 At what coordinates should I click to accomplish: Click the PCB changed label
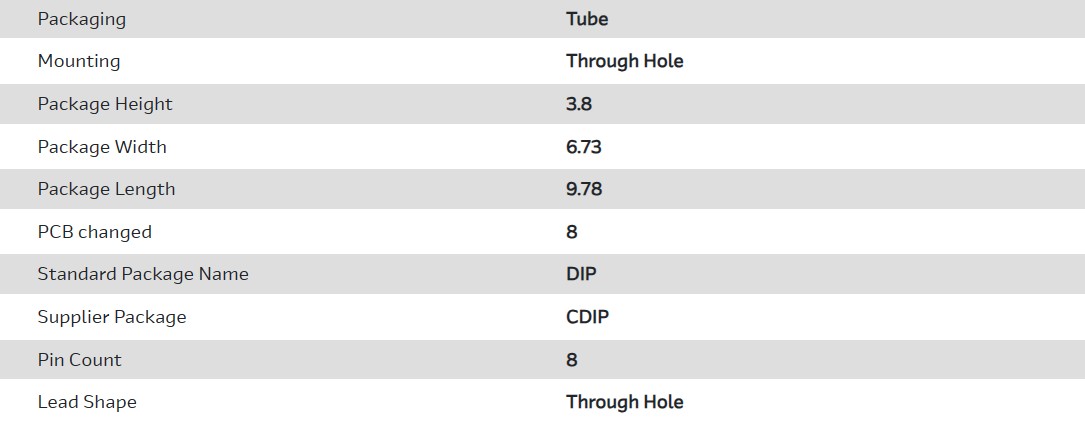95,232
